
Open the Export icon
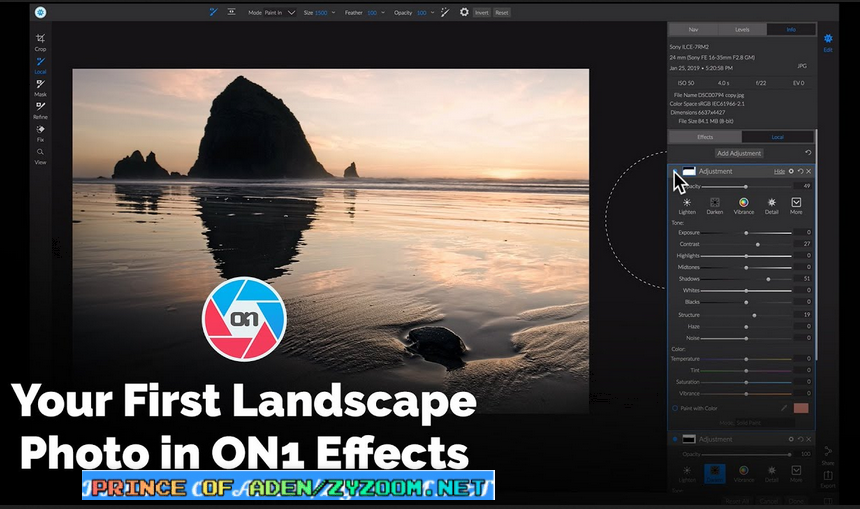828,479
